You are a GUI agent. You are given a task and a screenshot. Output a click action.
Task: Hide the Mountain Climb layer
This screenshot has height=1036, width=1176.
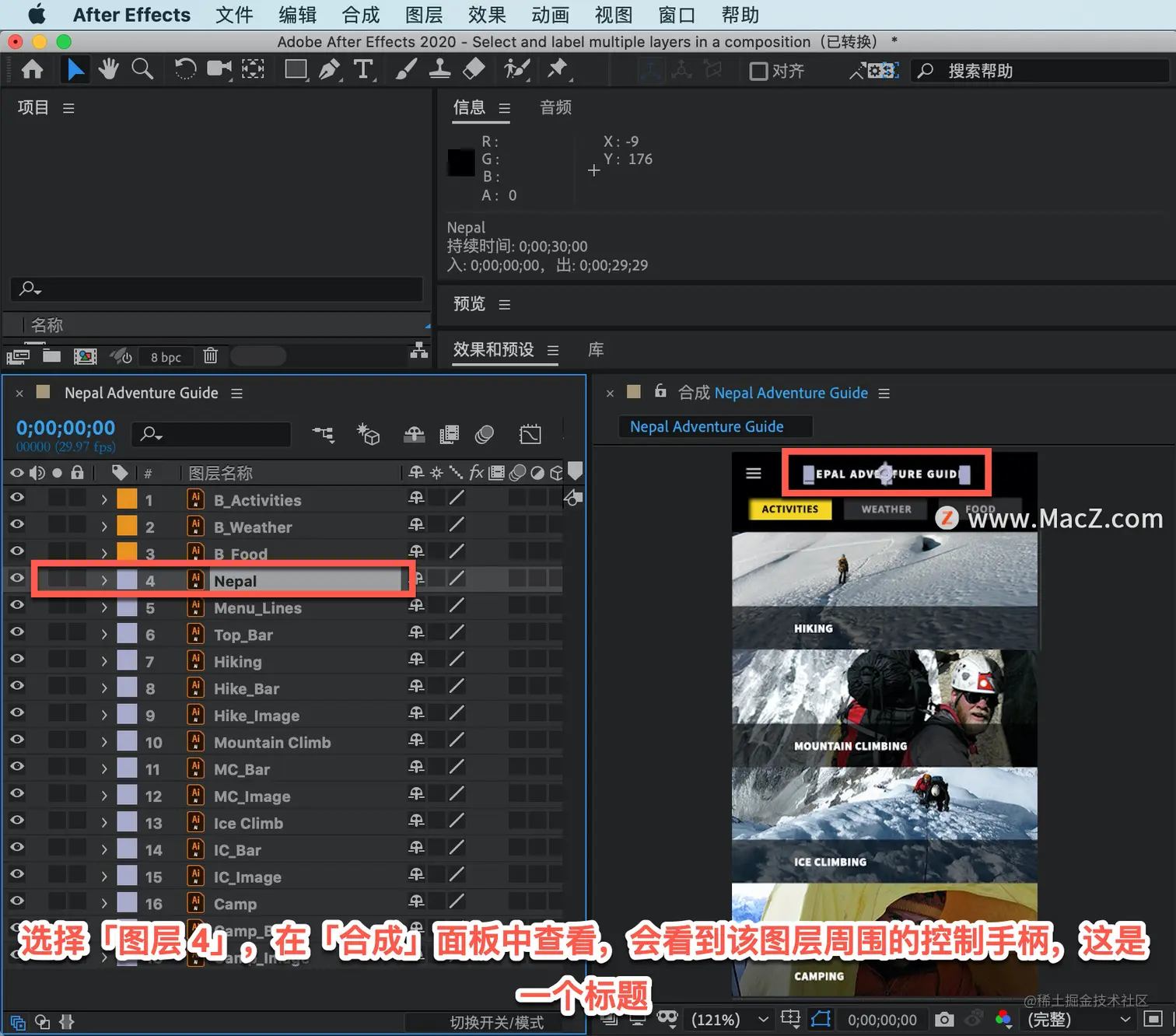(x=16, y=740)
